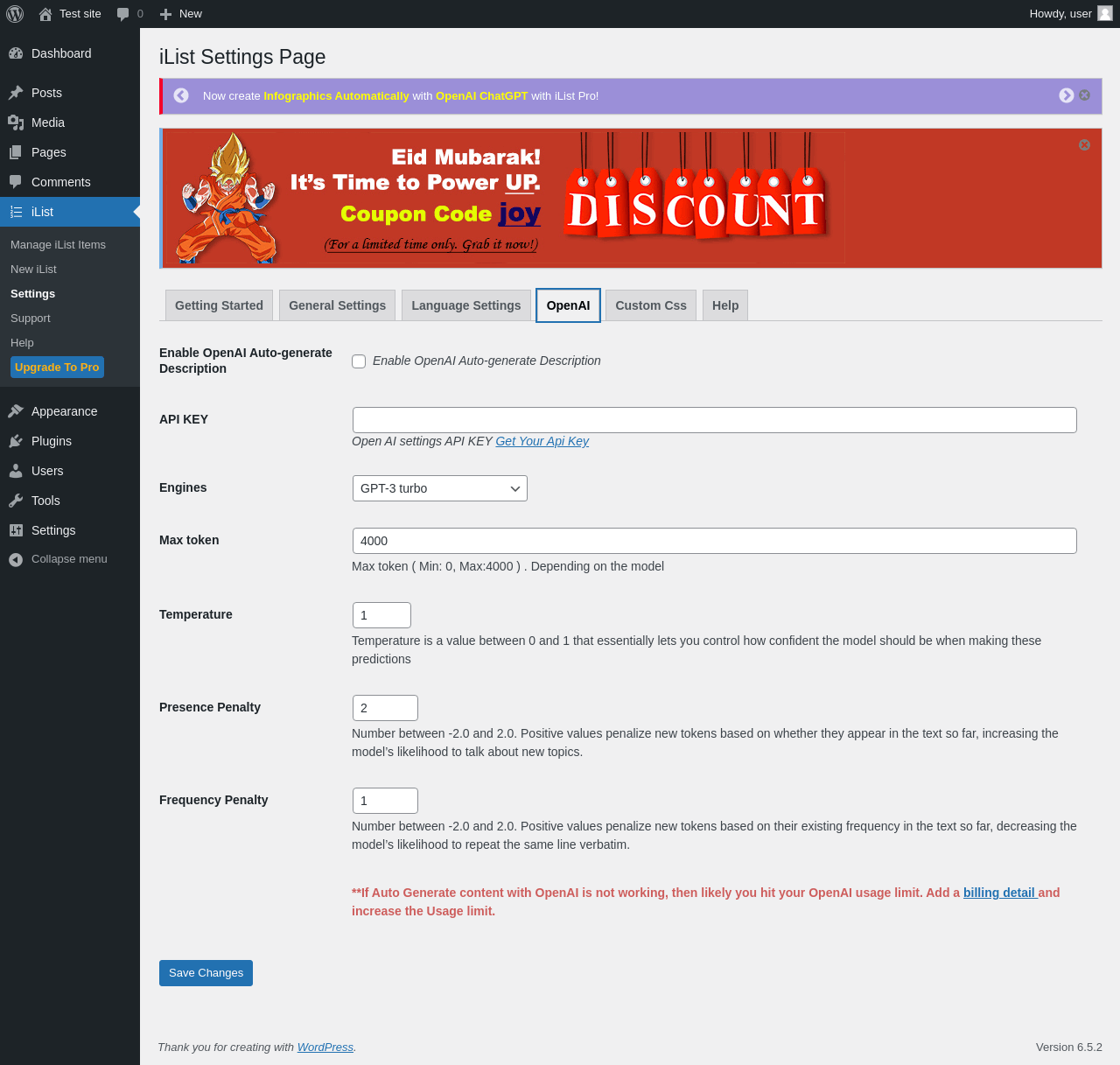Click OpenAI ChatGPT link in notice
This screenshot has width=1120, height=1065.
pyautogui.click(x=481, y=96)
